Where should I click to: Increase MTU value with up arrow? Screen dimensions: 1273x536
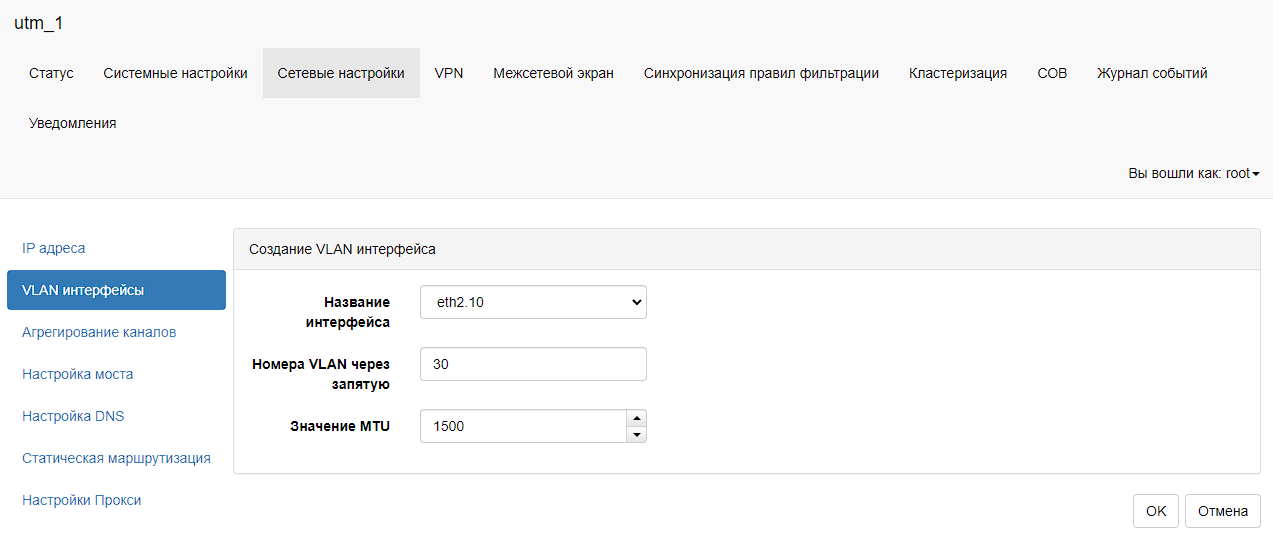click(636, 418)
